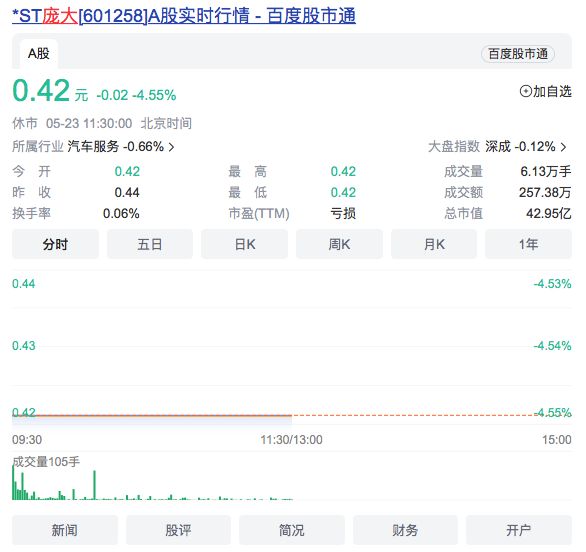Screen dimensions: 586x552
Task: Click the 成交量105手 volume label
Action: [x=46, y=462]
